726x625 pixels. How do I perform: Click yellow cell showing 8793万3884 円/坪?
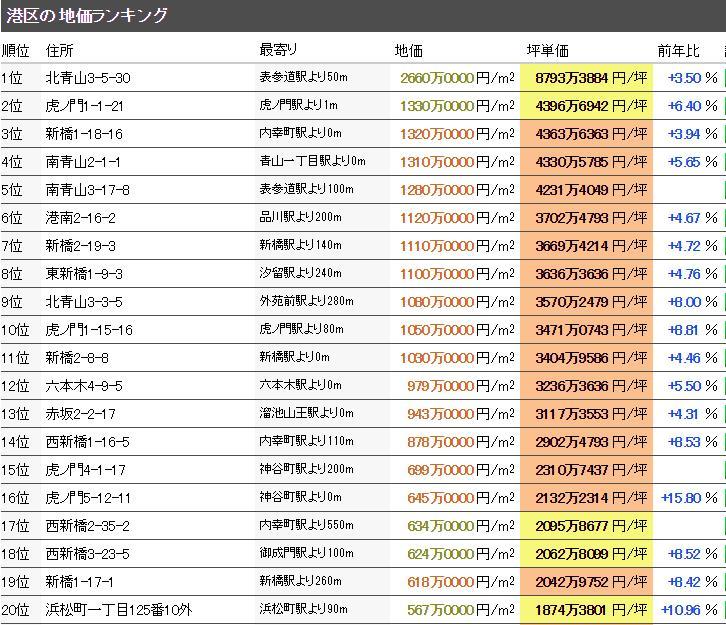point(585,78)
